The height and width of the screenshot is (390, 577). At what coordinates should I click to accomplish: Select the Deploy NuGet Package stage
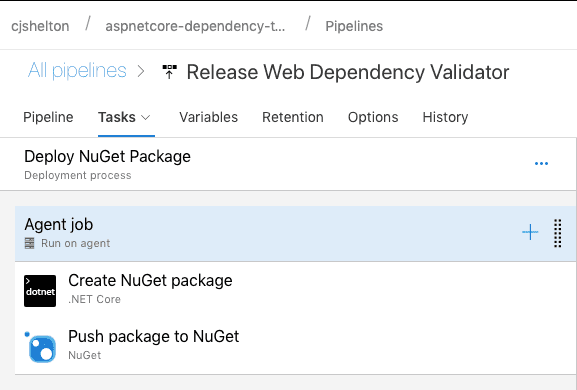[x=288, y=164]
